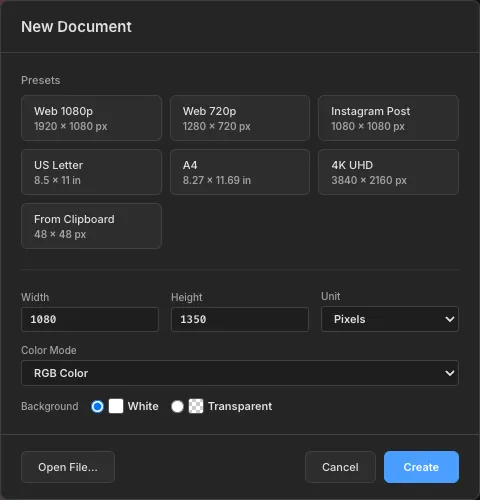This screenshot has width=480, height=500.
Task: Use the From Clipboard preset
Action: pos(91,226)
